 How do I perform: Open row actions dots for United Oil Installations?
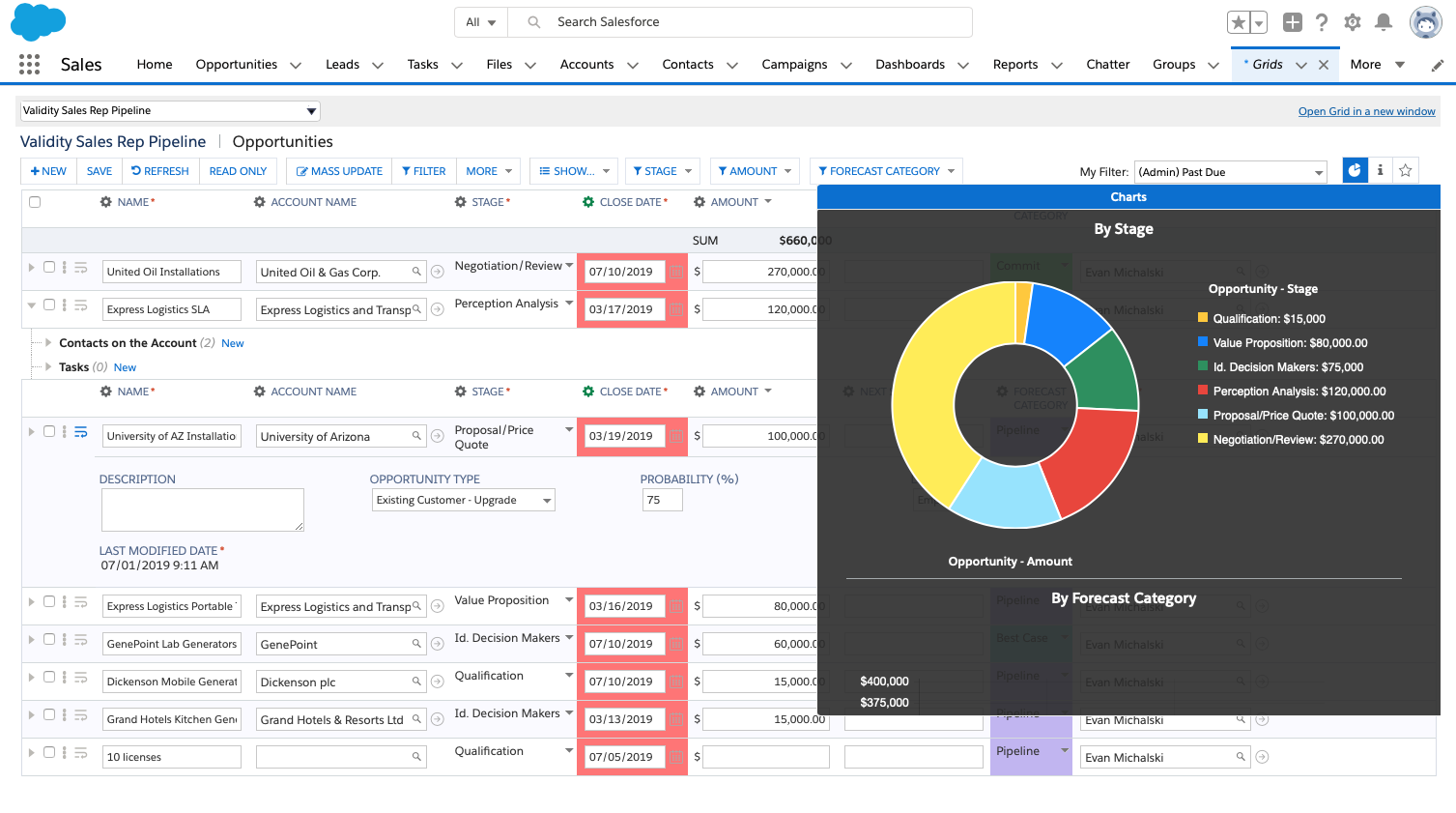click(65, 268)
